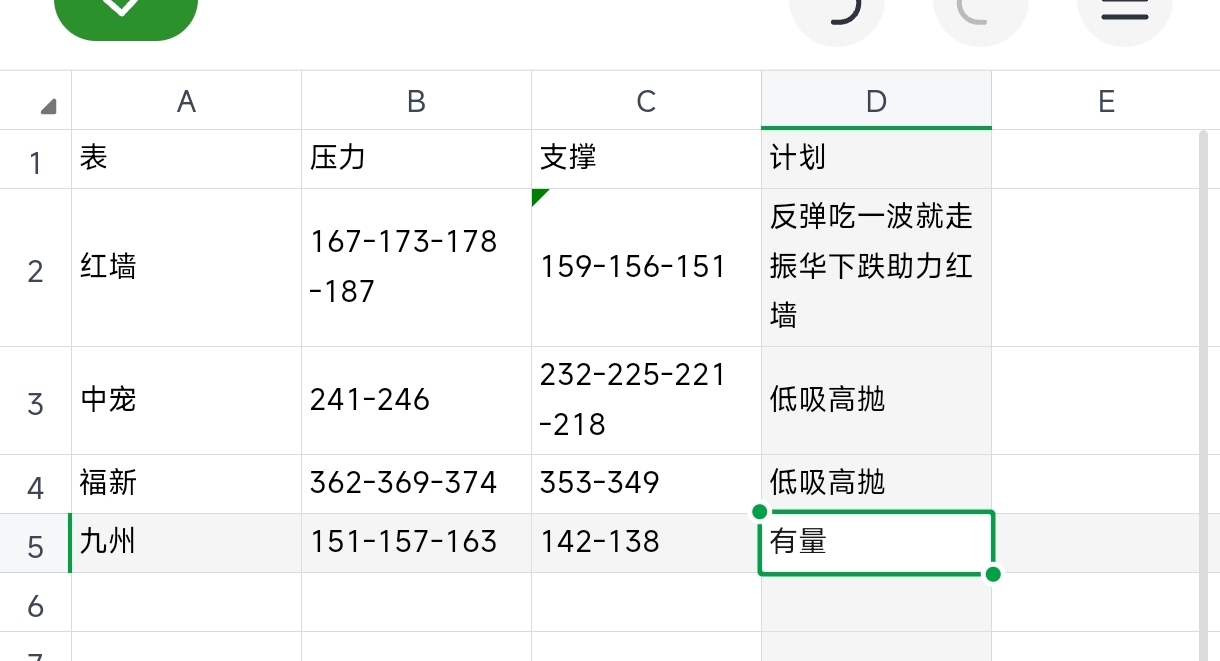The height and width of the screenshot is (661, 1220).
Task: Tap the redo arrow icon
Action: click(x=981, y=14)
